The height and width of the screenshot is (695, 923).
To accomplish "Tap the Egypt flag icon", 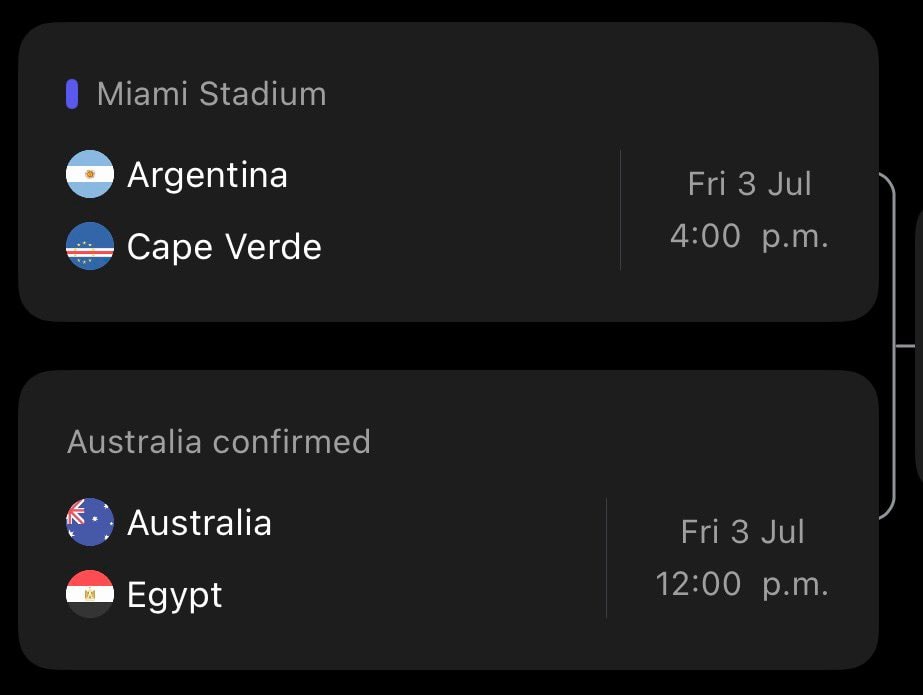I will click(89, 594).
